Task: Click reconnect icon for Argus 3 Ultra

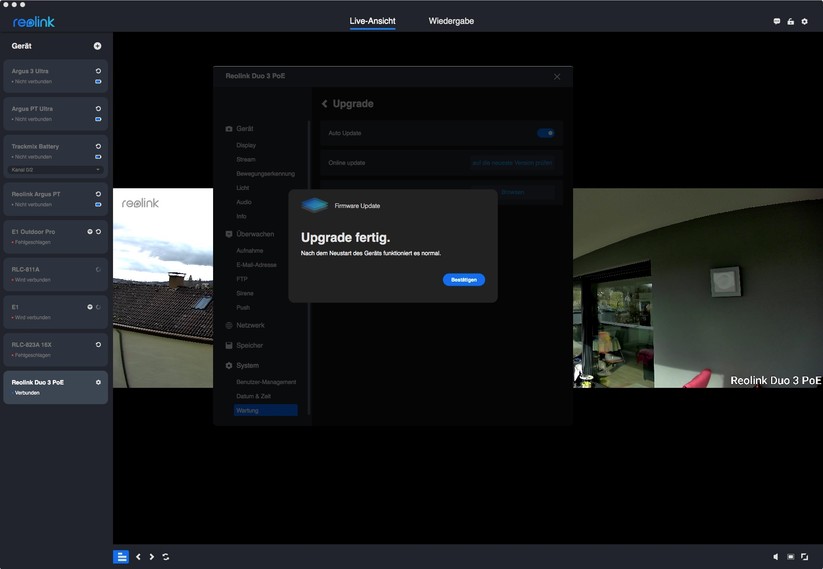Action: 98,71
